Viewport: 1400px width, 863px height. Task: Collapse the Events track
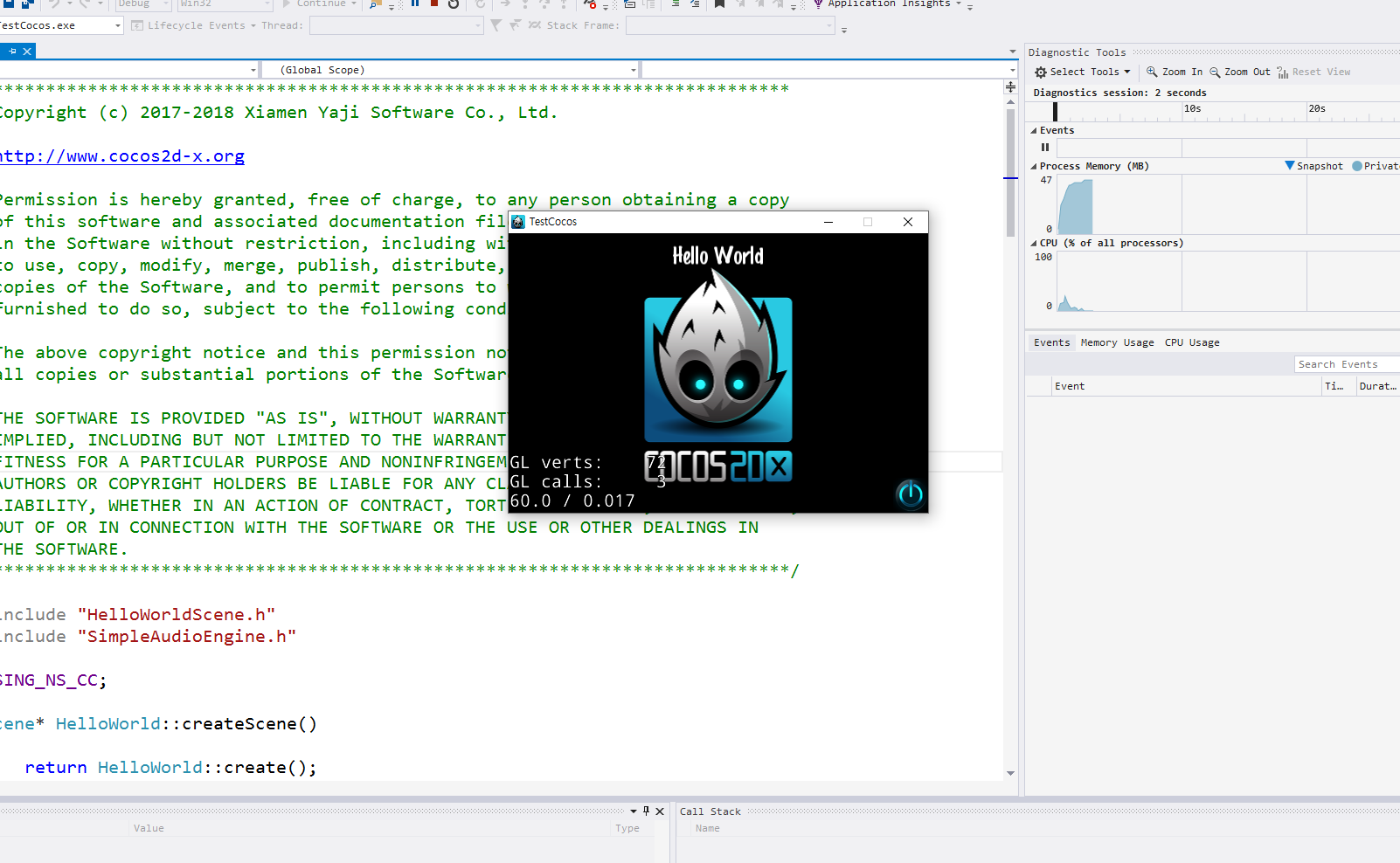click(1034, 131)
